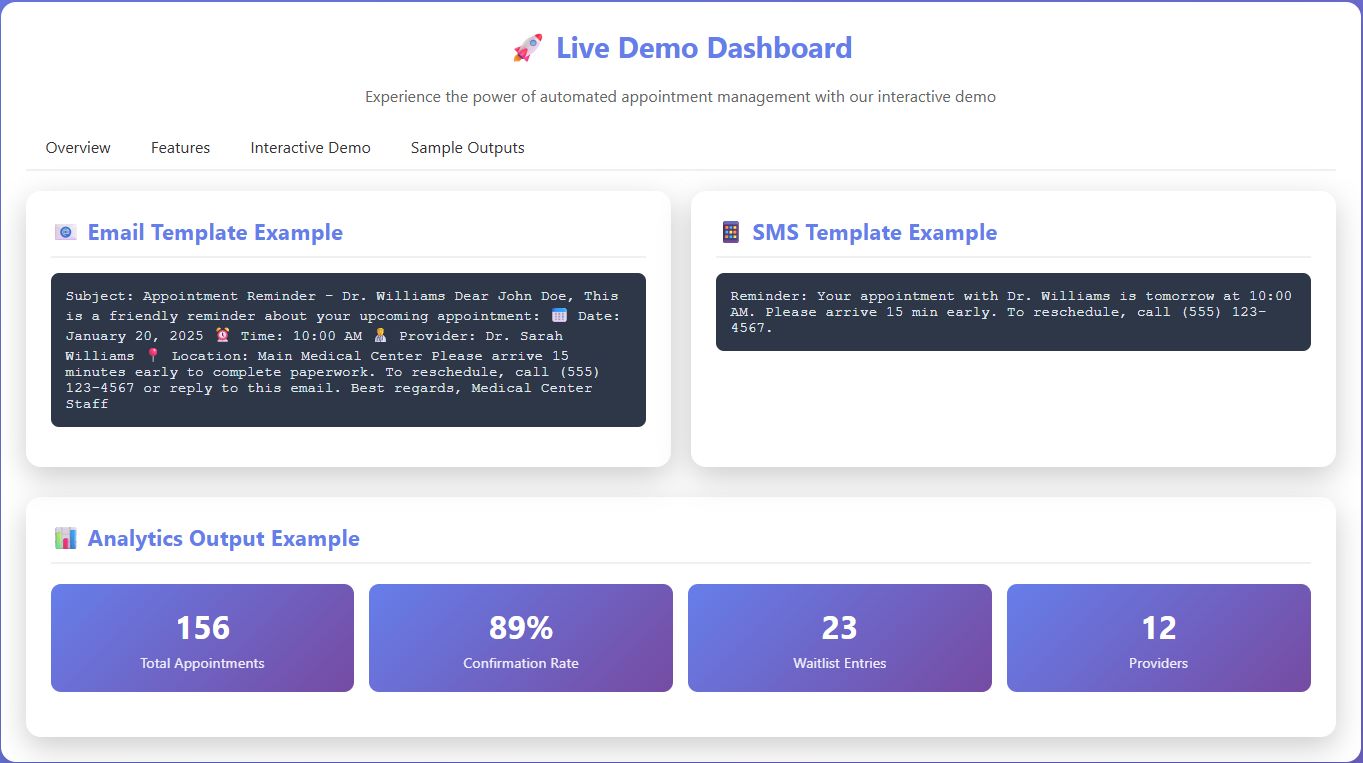Image resolution: width=1363 pixels, height=763 pixels.
Task: Select the Providers card showing 12
Action: pos(1158,638)
